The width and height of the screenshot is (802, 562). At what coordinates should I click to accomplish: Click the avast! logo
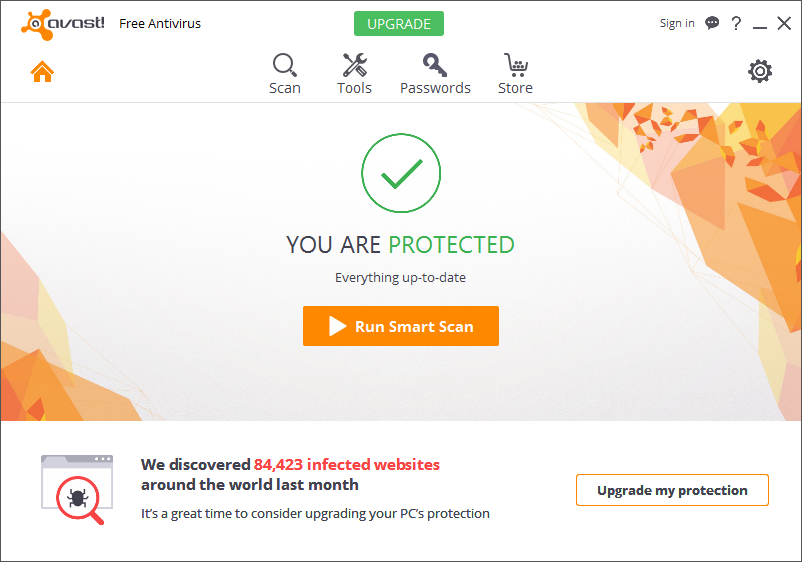(x=62, y=23)
